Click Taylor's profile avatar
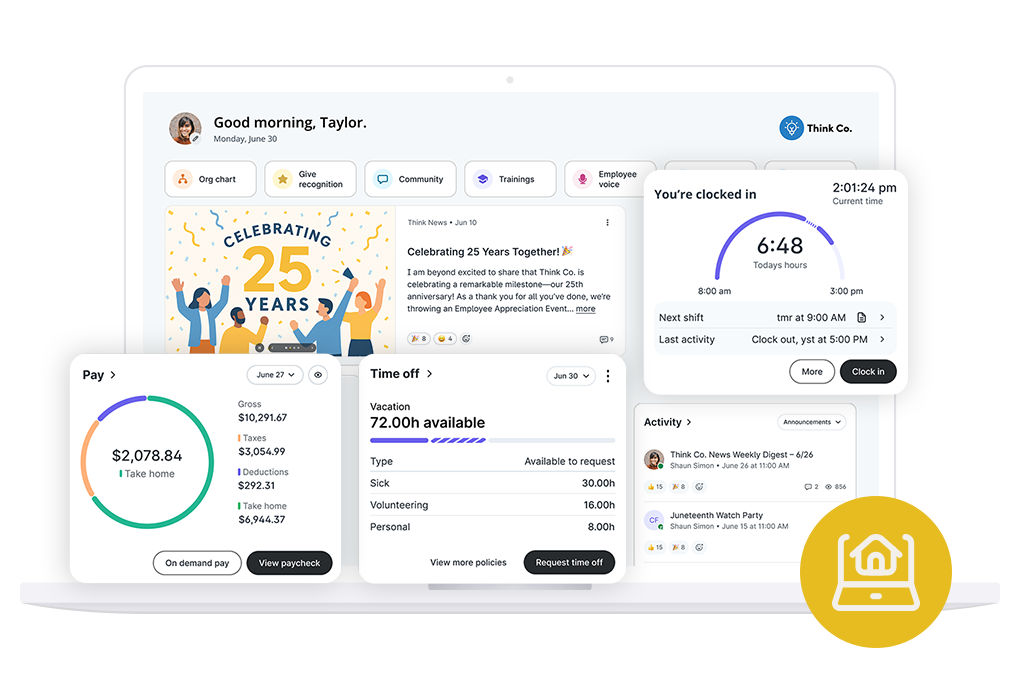This screenshot has width=1020, height=680. (x=185, y=129)
